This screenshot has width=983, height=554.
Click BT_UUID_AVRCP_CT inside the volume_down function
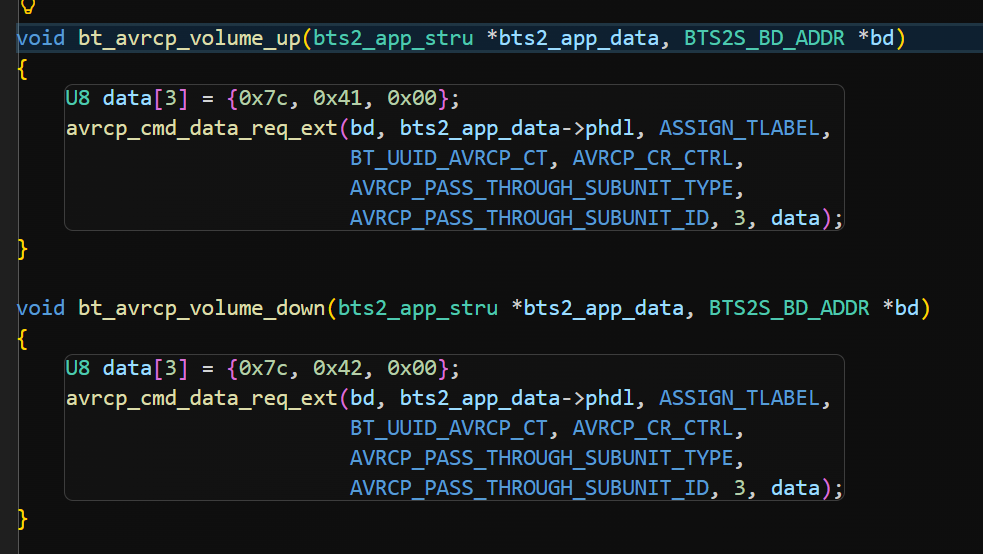[x=449, y=428]
